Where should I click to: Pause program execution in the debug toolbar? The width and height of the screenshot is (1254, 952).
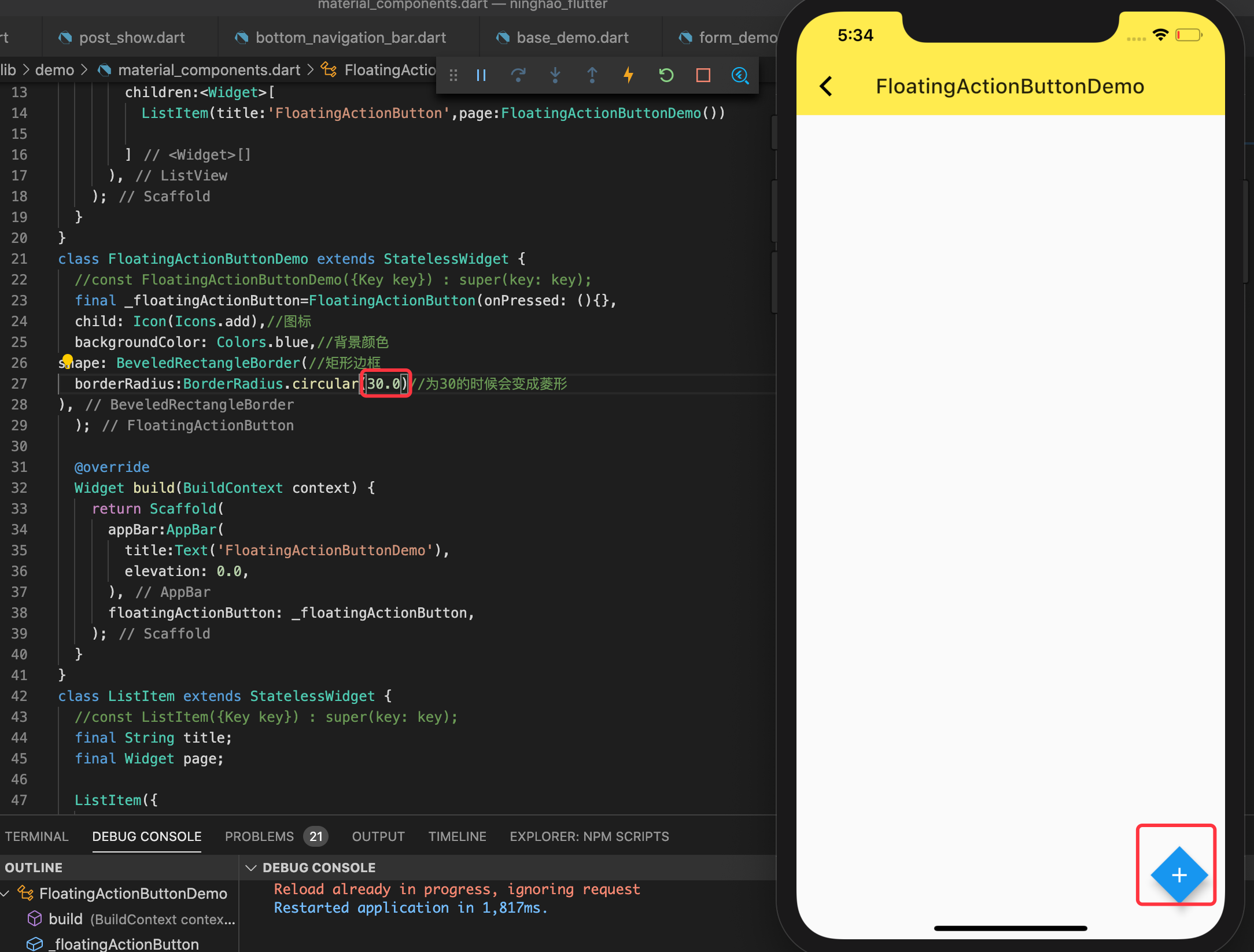(x=481, y=75)
